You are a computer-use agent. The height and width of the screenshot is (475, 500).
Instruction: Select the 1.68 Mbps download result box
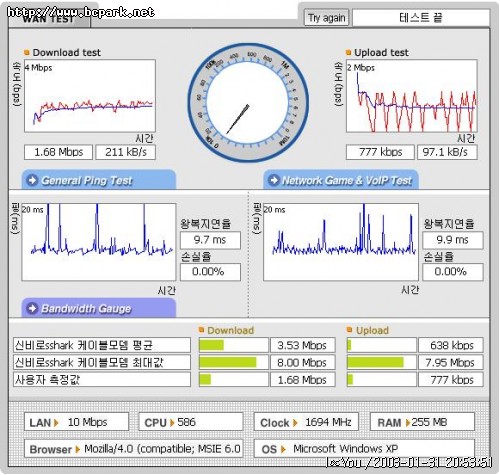pos(58,152)
